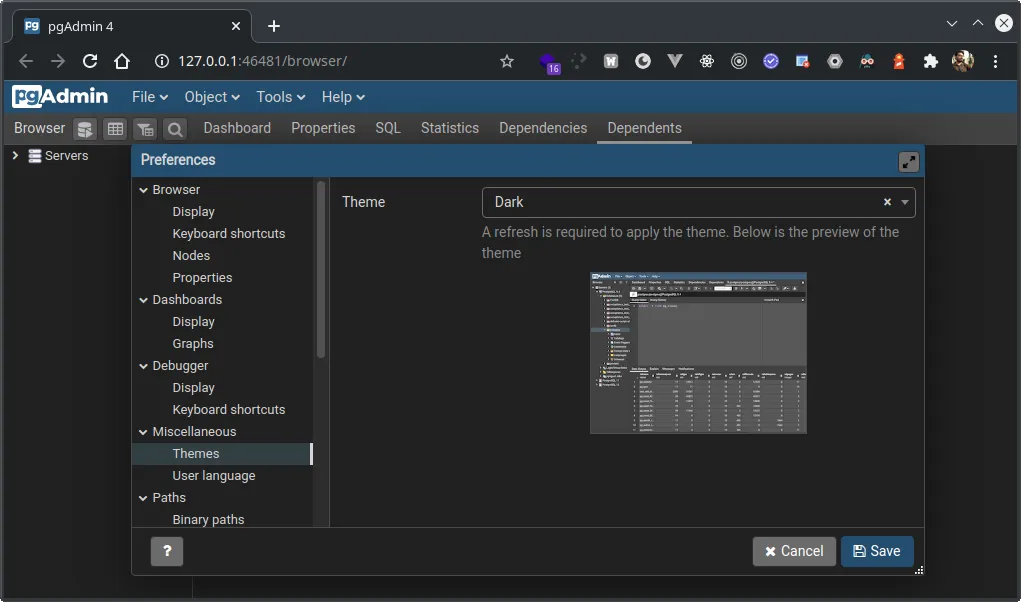Open the Tools menu
The width and height of the screenshot is (1021, 602).
[x=281, y=97]
